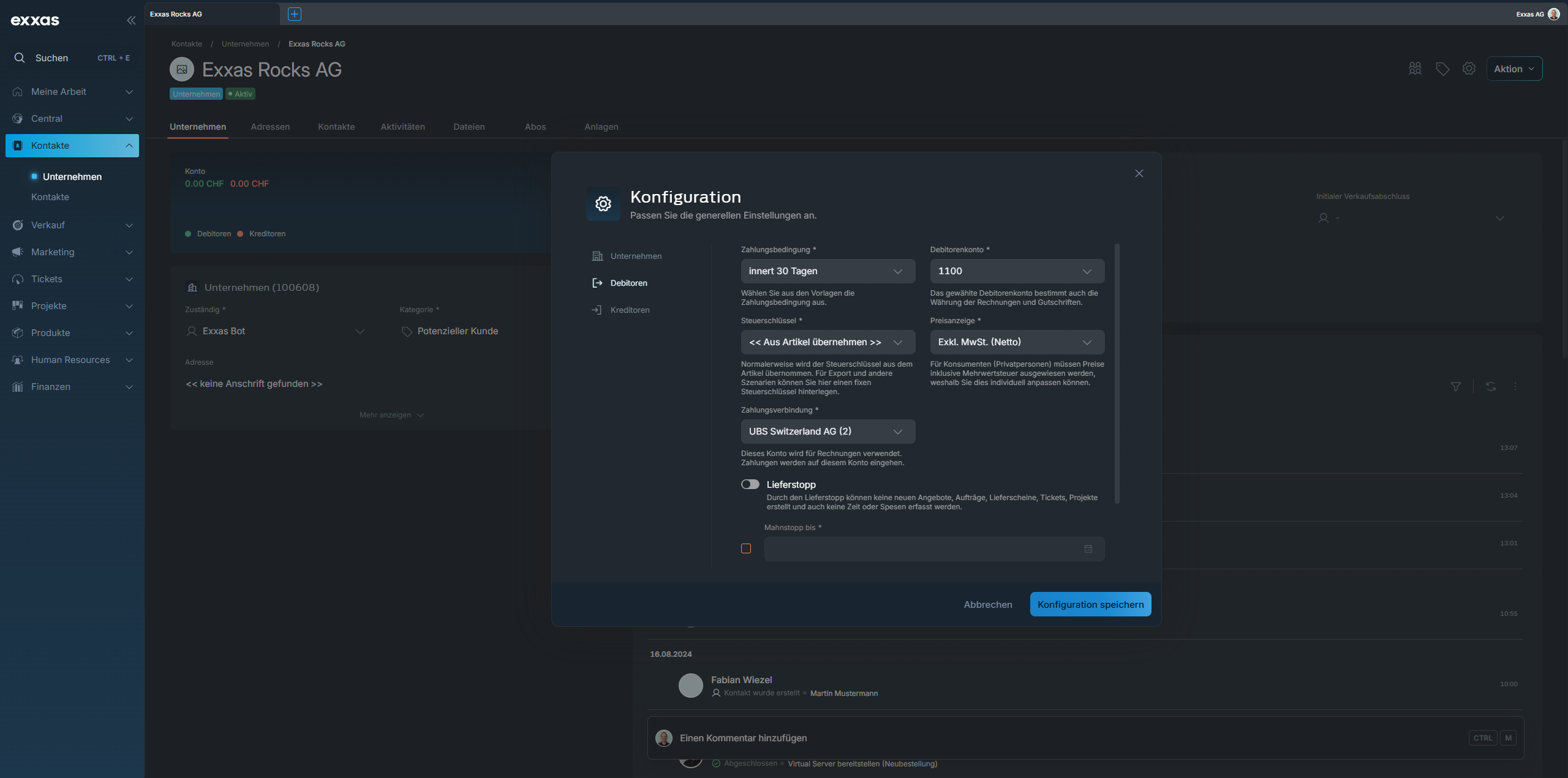Open the calendar icon in the Mahnstopp field
The image size is (1568, 778).
click(x=1088, y=549)
